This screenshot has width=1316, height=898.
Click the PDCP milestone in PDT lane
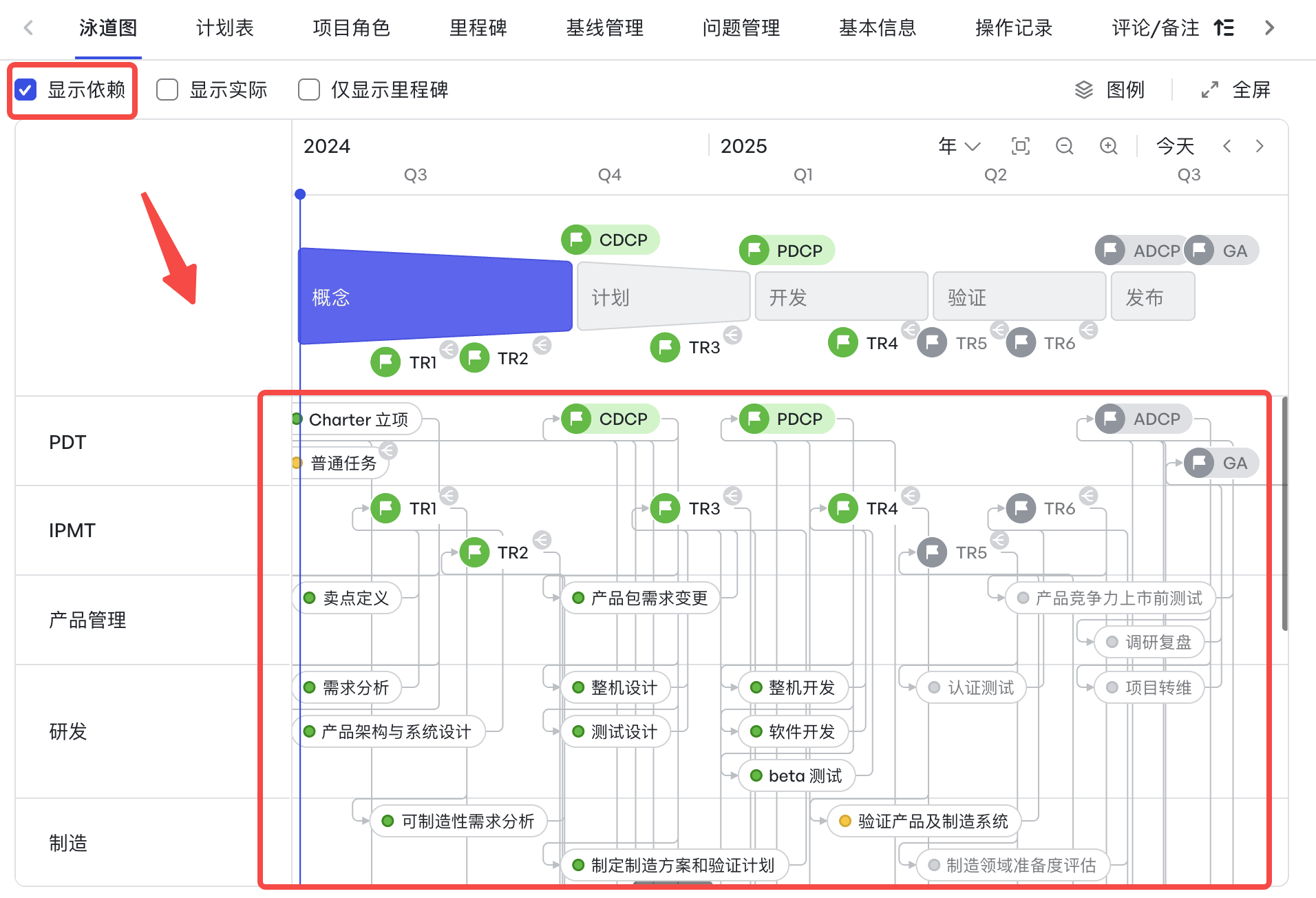[787, 419]
